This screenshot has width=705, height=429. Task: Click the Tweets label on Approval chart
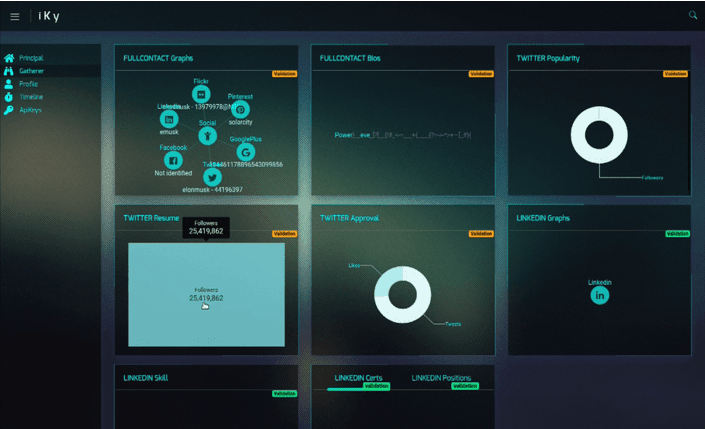(x=453, y=324)
